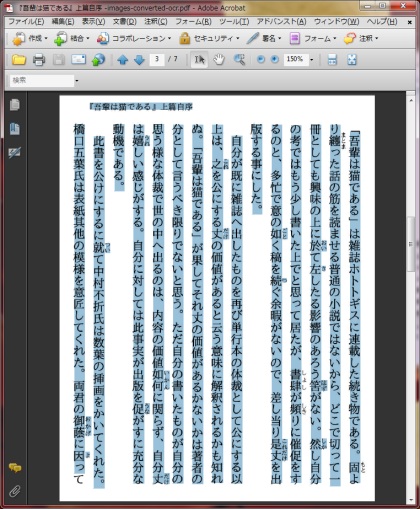
Task: Expand the 作成 (Create) dropdown
Action: (46, 39)
